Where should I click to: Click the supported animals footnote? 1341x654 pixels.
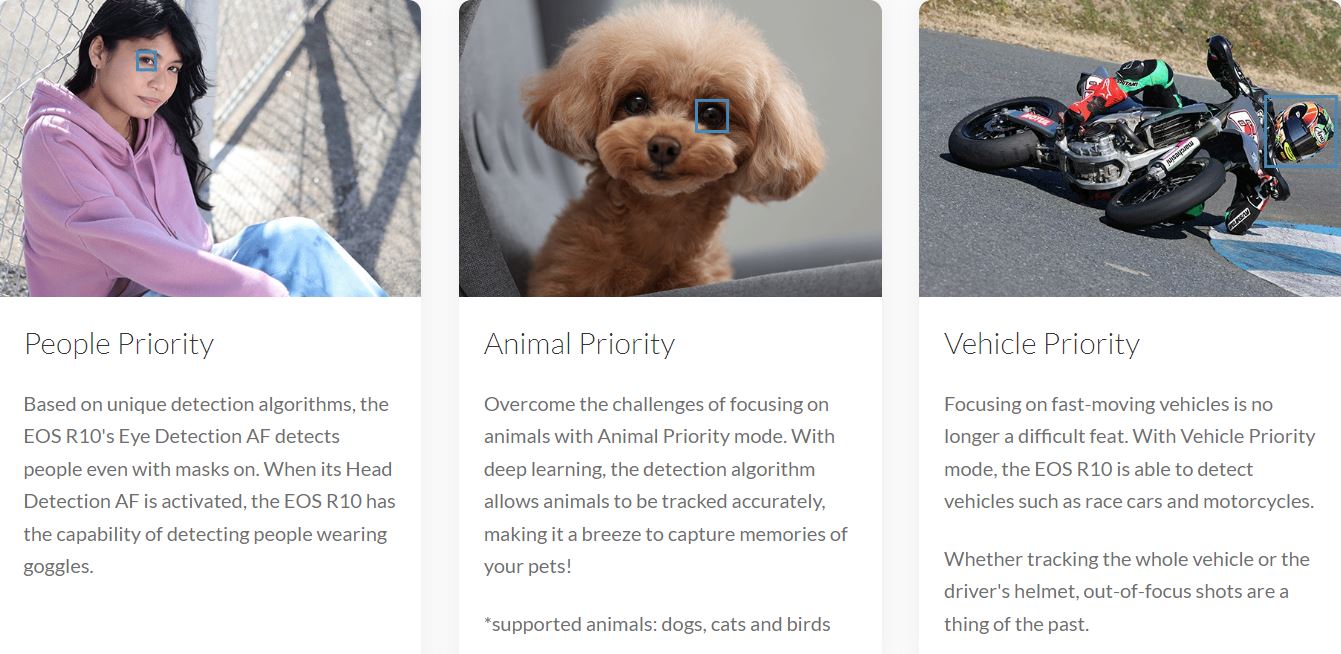pyautogui.click(x=657, y=624)
